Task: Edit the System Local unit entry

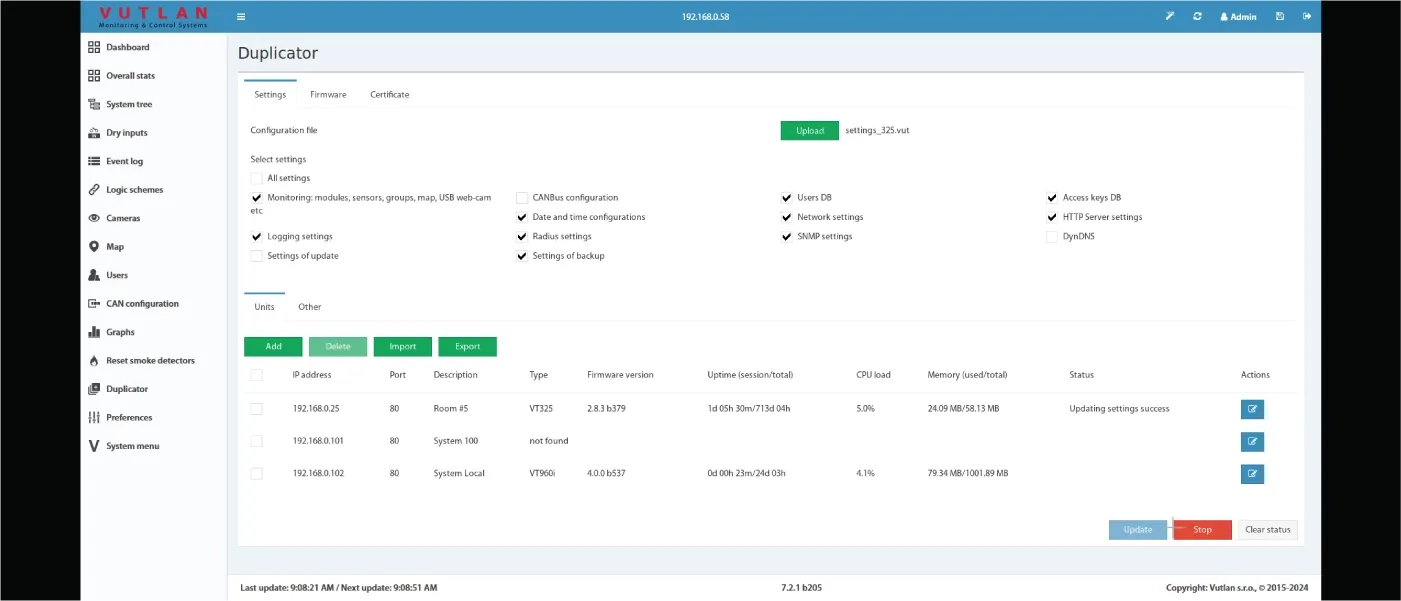Action: [x=1252, y=474]
